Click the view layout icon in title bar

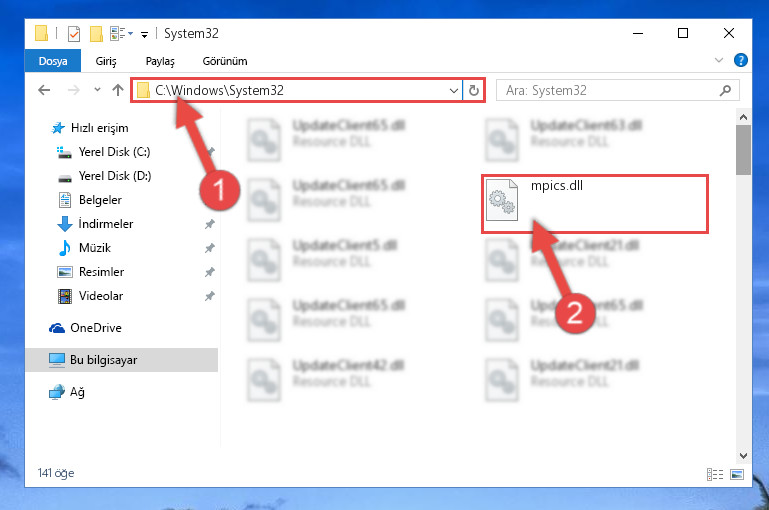click(118, 33)
